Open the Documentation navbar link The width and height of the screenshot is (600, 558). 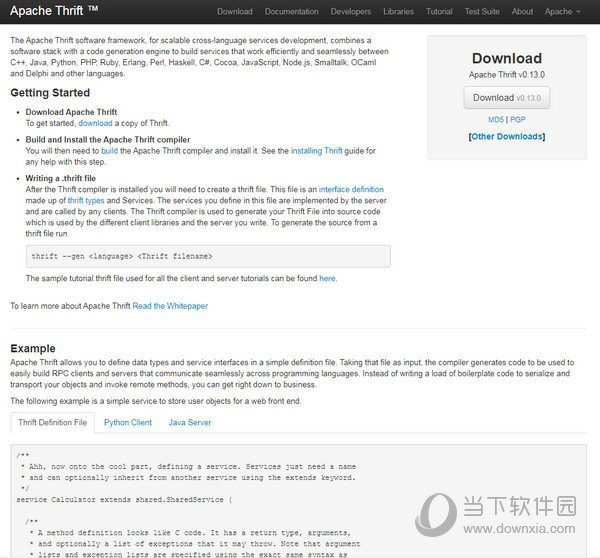click(x=291, y=12)
